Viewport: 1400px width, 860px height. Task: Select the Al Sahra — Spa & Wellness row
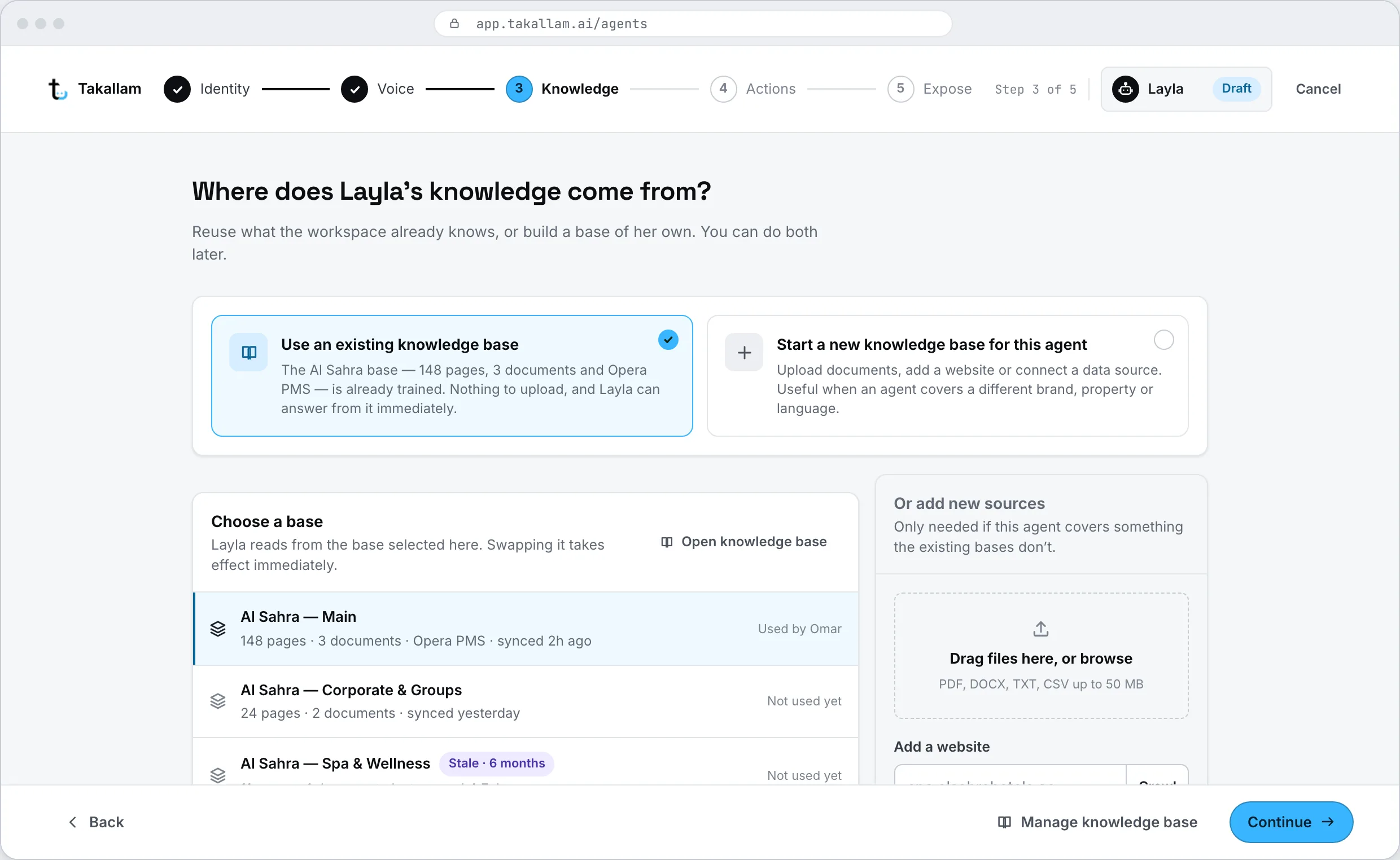(x=525, y=762)
